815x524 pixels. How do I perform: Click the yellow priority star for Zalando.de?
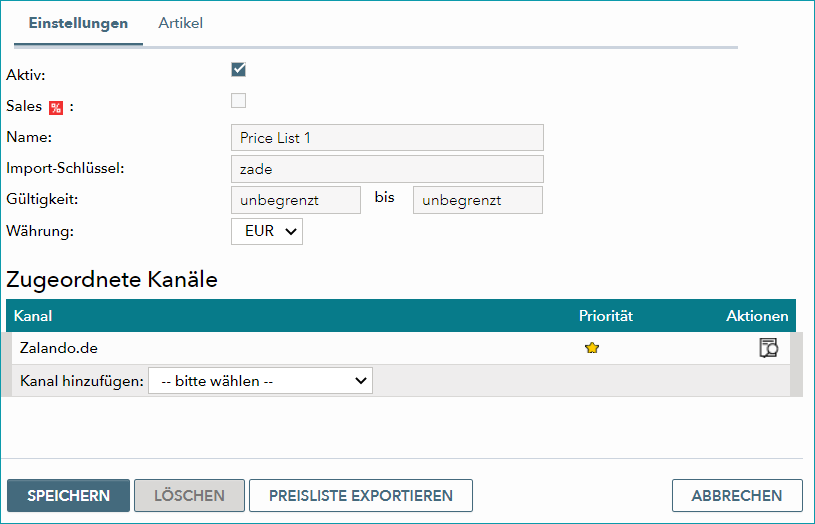point(591,348)
